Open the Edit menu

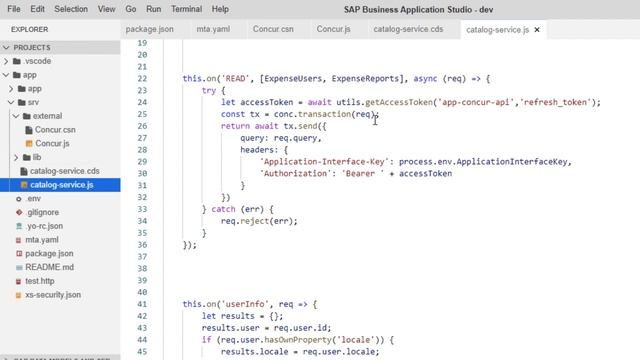pyautogui.click(x=37, y=9)
